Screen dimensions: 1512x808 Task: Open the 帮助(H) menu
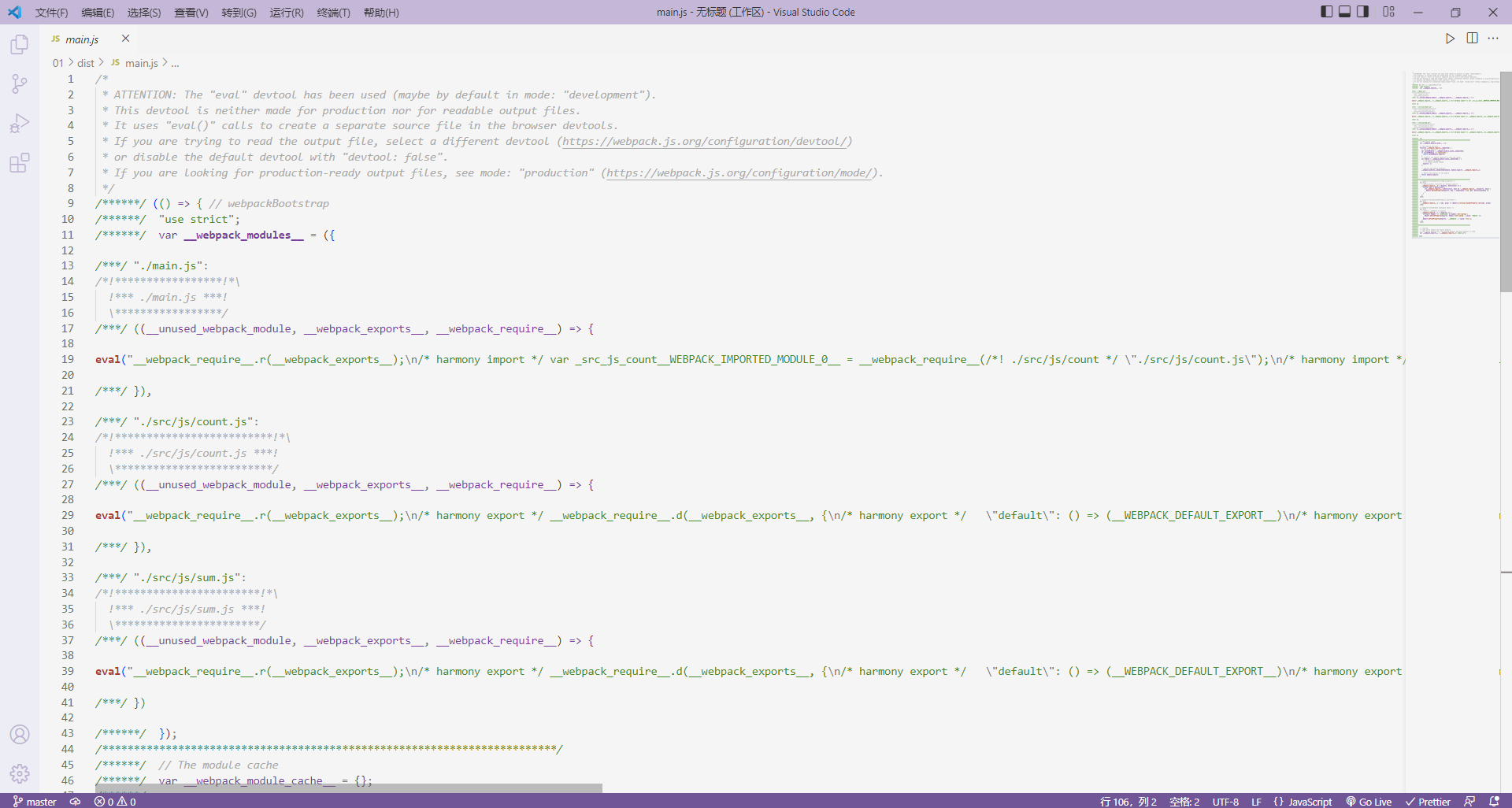(x=381, y=13)
